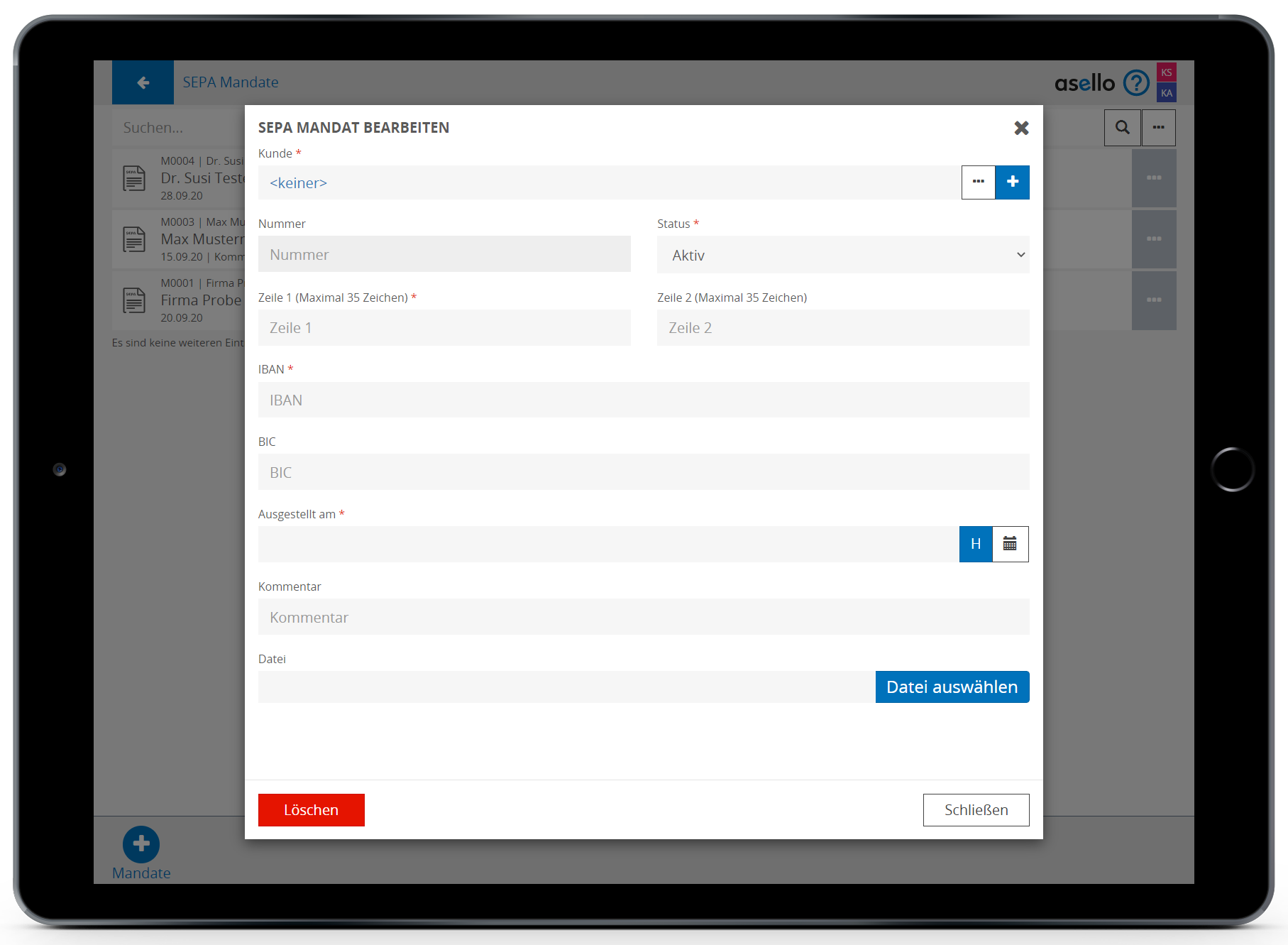1288x945 pixels.
Task: Click into the Zeile 1 text field
Action: [x=444, y=328]
